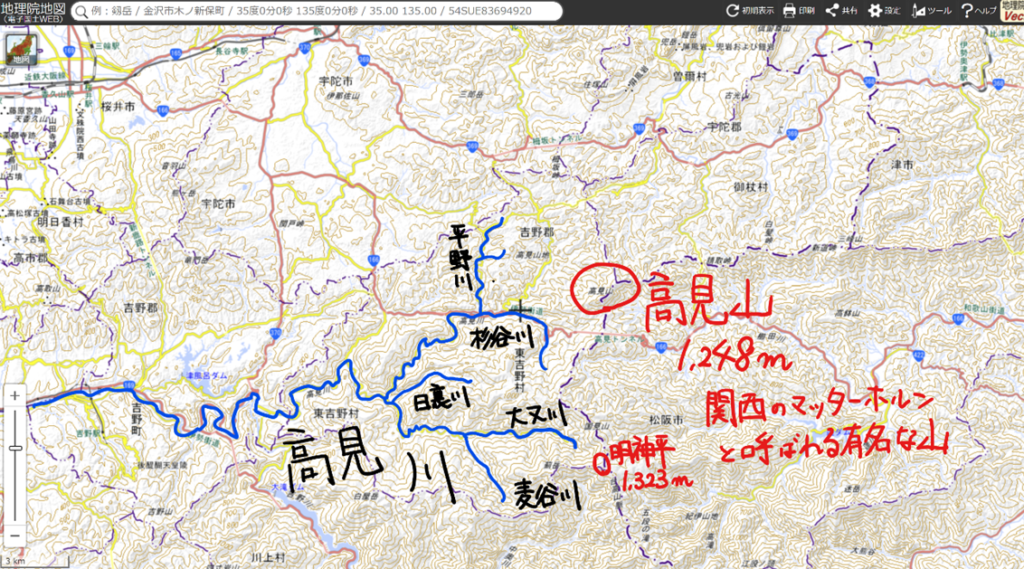Click the 三輪駅 station label
The width and height of the screenshot is (1024, 569).
(108, 47)
